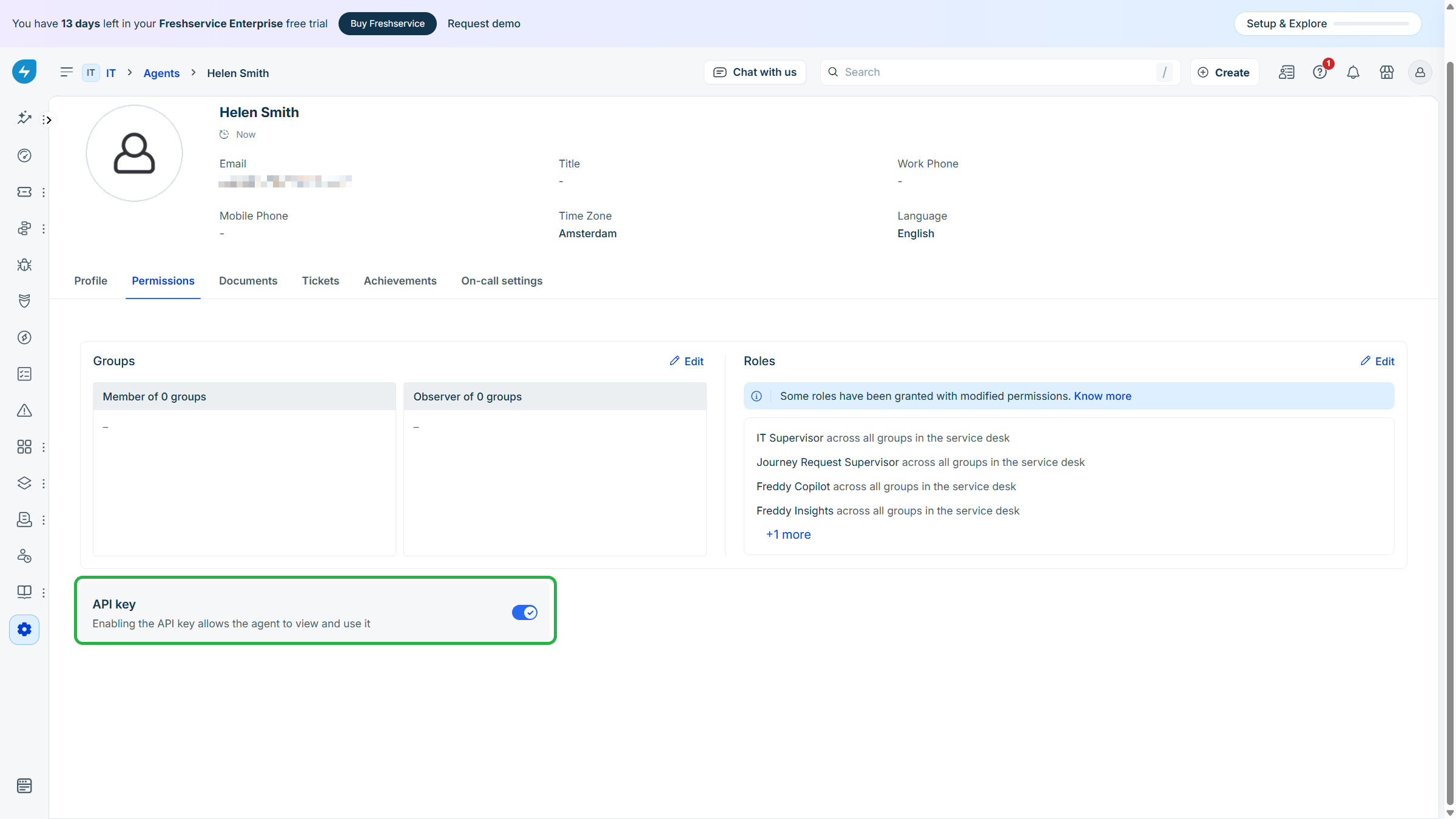Open the warning triangle alerts sidebar icon
The width and height of the screenshot is (1456, 819).
[x=24, y=410]
